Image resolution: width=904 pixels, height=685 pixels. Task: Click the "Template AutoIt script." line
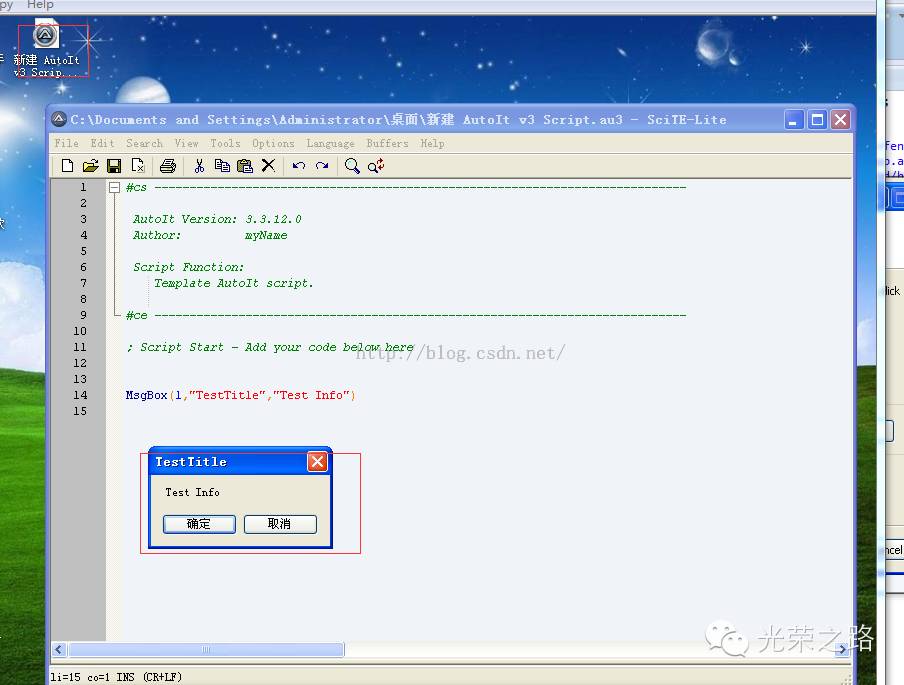[x=233, y=283]
